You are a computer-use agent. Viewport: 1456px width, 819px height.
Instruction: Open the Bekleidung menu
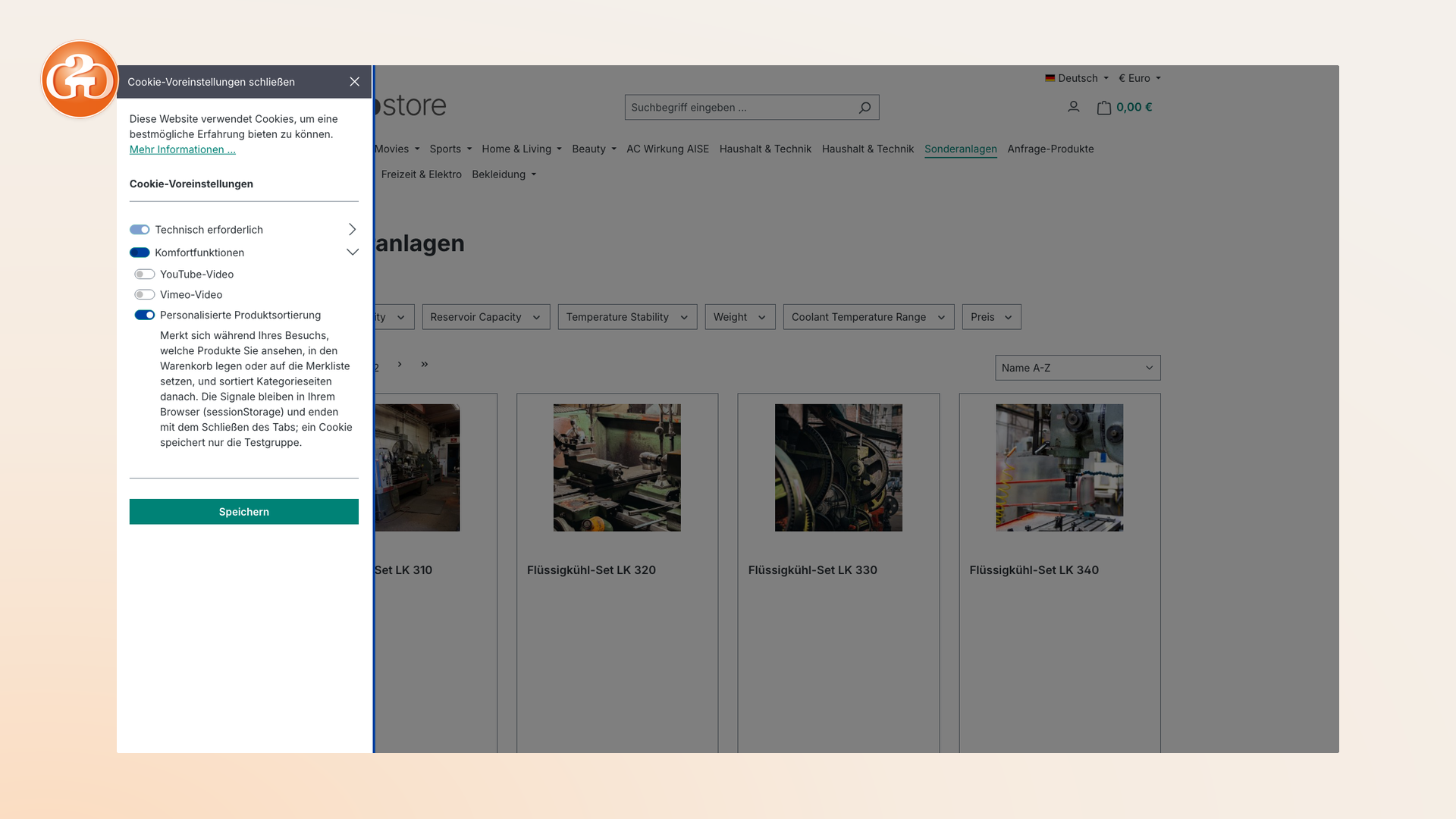coord(504,174)
